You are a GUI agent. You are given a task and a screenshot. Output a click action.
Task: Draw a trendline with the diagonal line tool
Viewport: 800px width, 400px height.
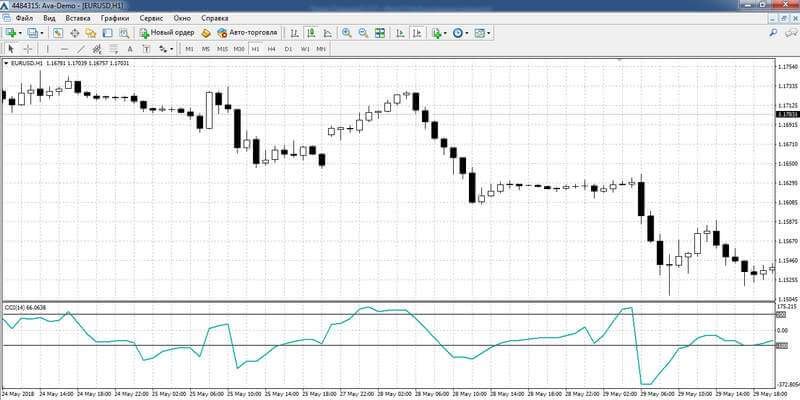(81, 48)
